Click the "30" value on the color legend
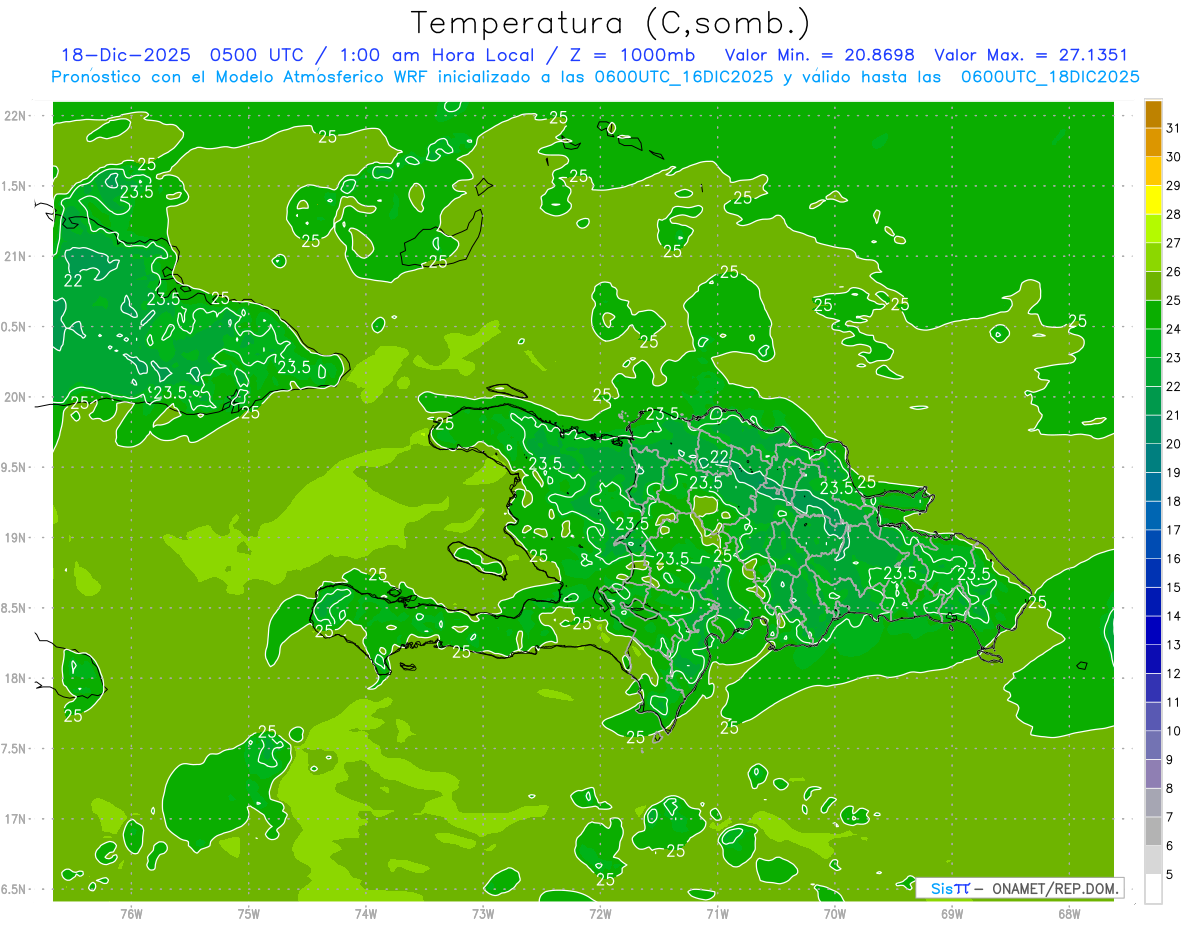The width and height of the screenshot is (1200, 927). (x=1174, y=157)
